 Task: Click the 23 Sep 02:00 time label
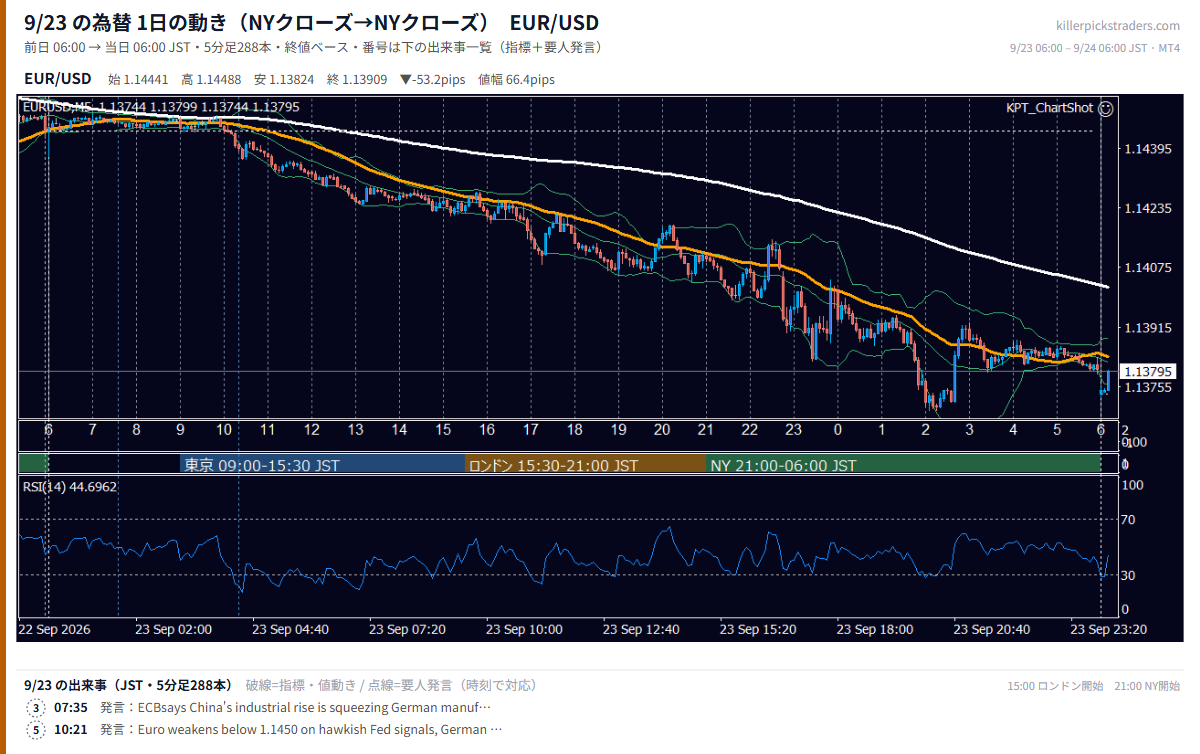pyautogui.click(x=174, y=629)
